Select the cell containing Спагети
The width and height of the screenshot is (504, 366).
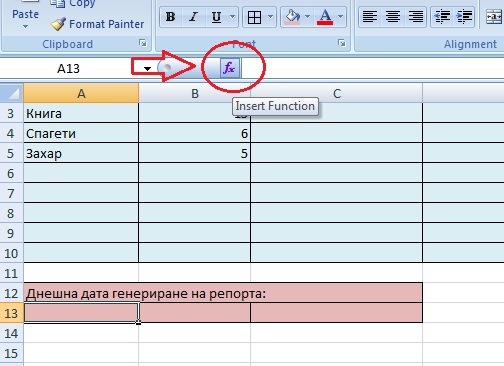81,133
